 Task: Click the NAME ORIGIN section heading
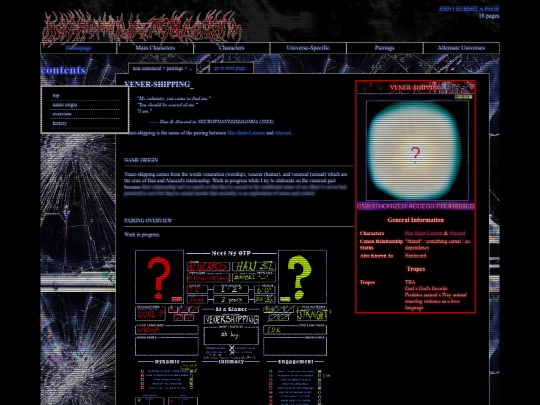[x=141, y=160]
